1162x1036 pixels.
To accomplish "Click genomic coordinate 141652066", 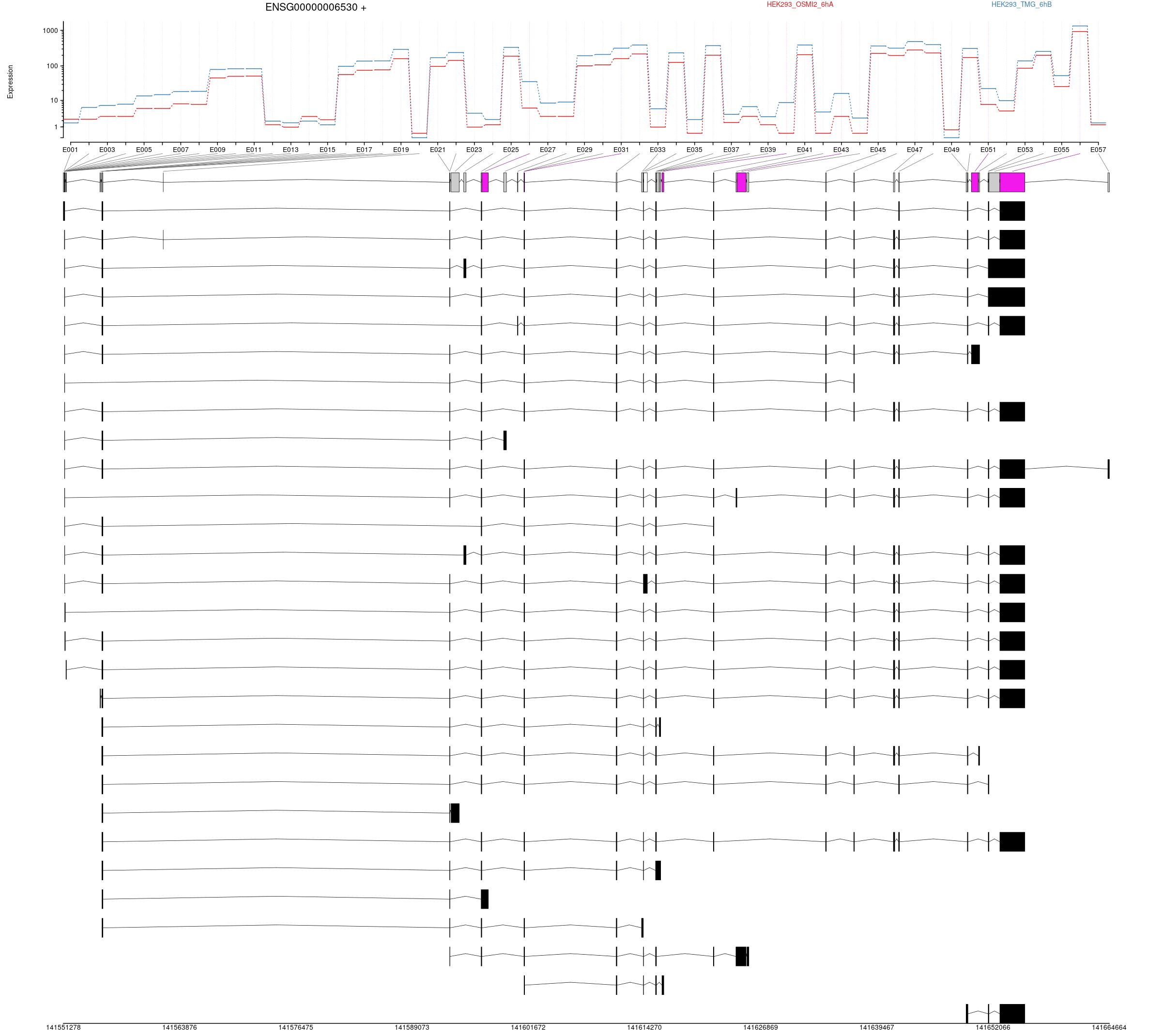I will click(993, 1027).
